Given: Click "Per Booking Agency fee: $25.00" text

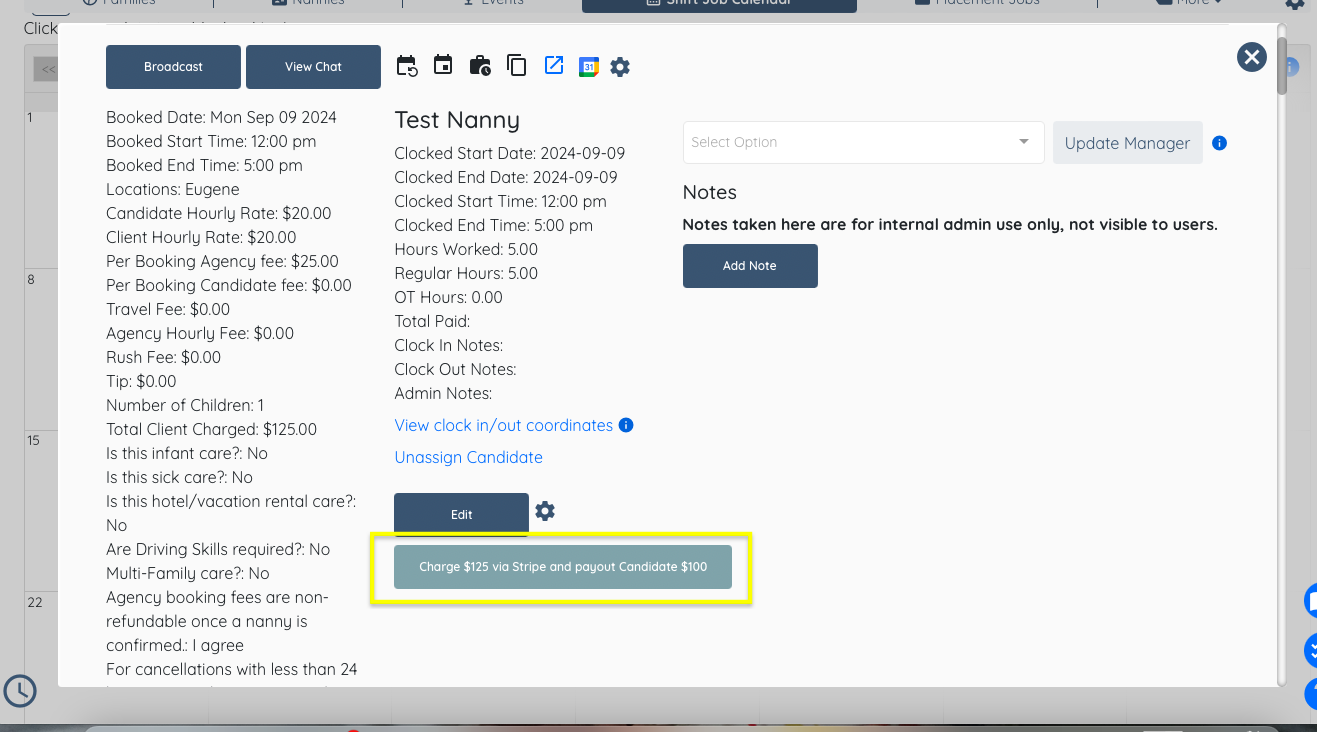Looking at the screenshot, I should 222,261.
